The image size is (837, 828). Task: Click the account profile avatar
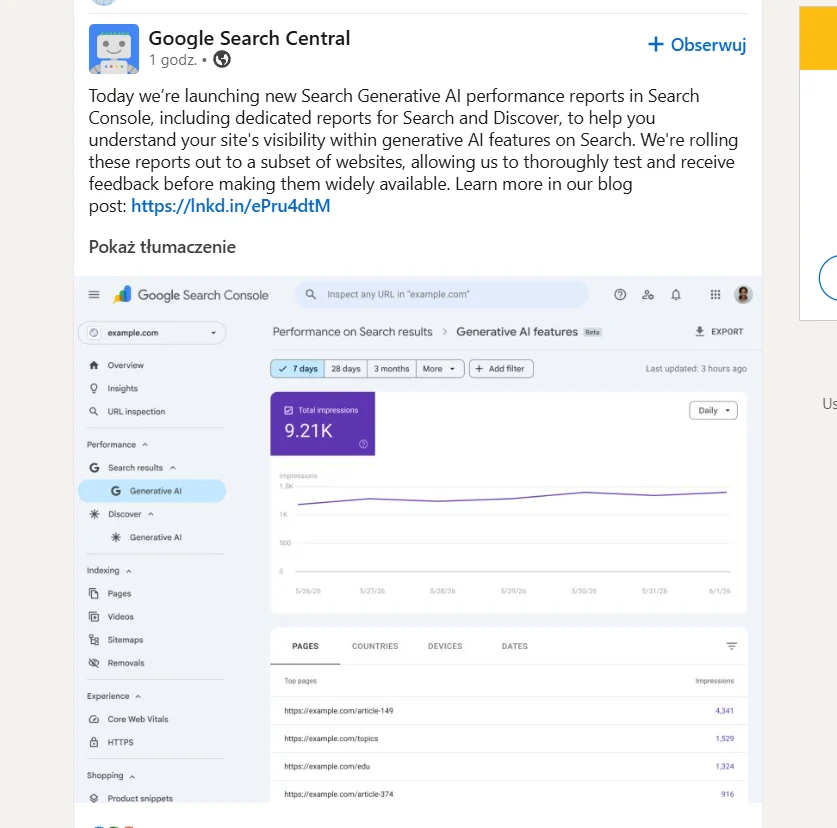pos(743,294)
